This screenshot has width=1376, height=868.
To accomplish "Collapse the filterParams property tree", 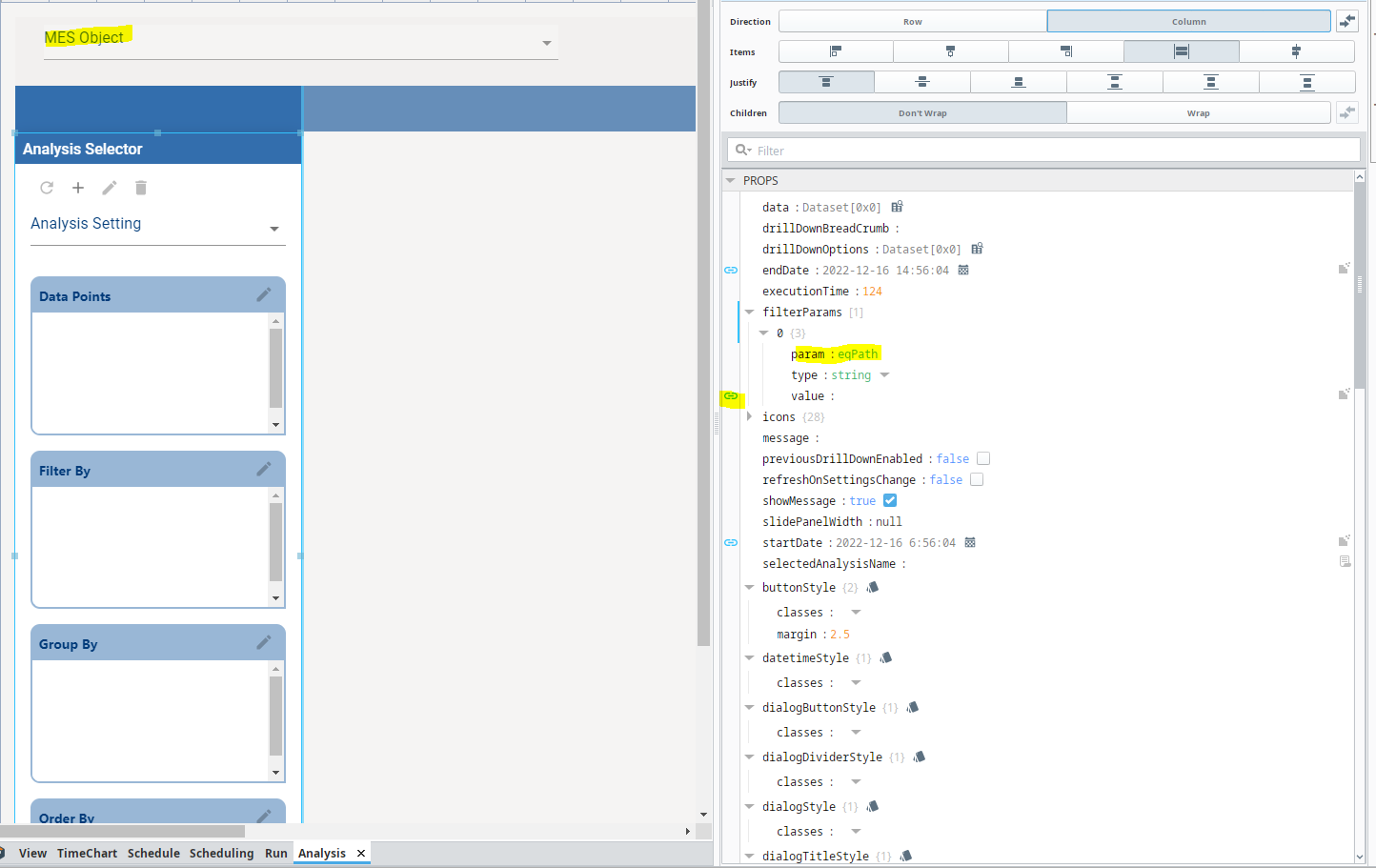I will click(x=750, y=313).
